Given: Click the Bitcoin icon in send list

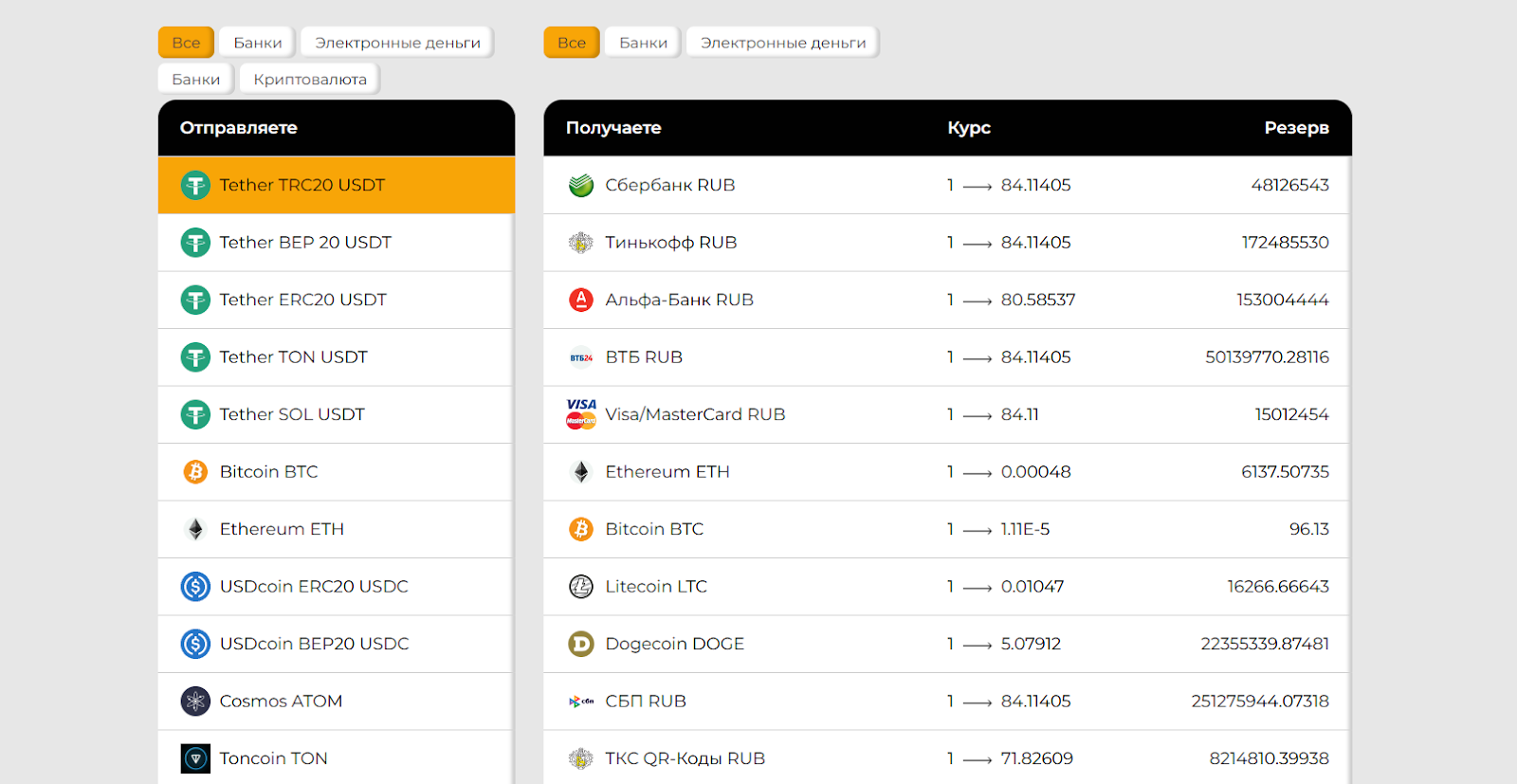Looking at the screenshot, I should (x=195, y=472).
